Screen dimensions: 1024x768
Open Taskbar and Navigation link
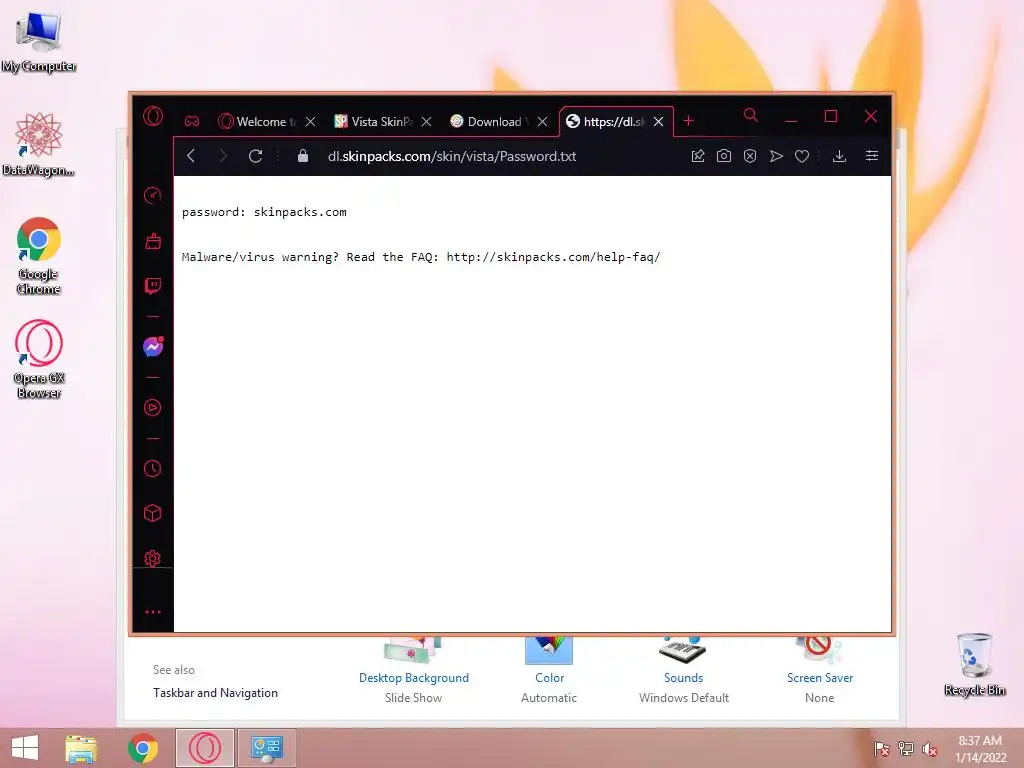point(215,693)
